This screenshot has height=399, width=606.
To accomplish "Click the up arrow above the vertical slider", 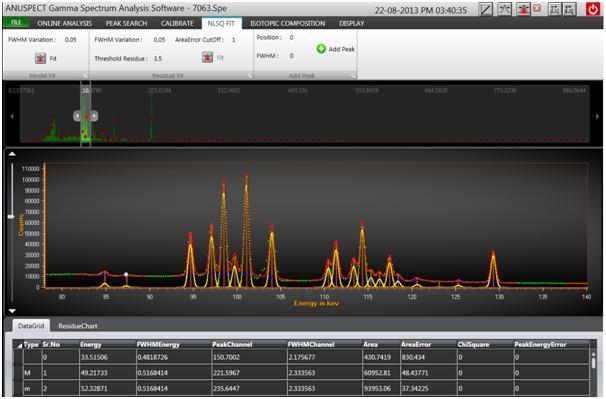I will click(x=12, y=154).
